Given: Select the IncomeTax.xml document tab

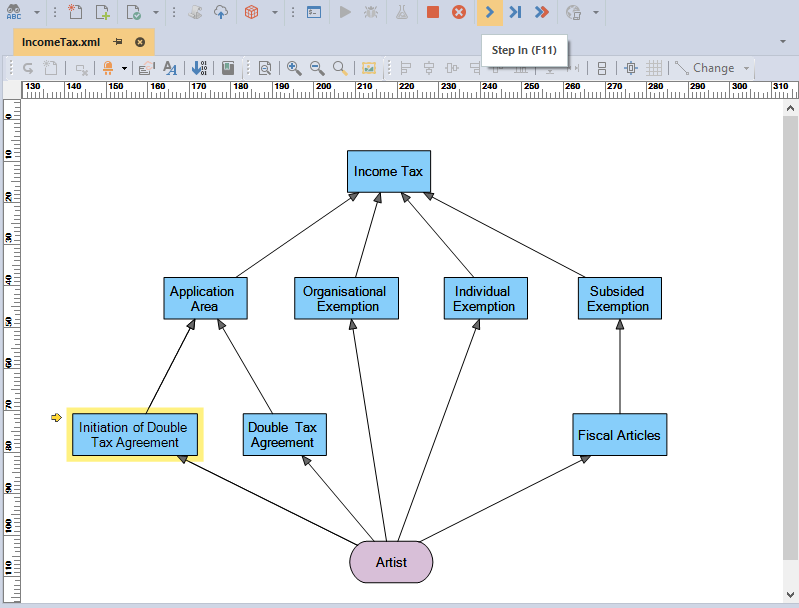Looking at the screenshot, I should (61, 42).
